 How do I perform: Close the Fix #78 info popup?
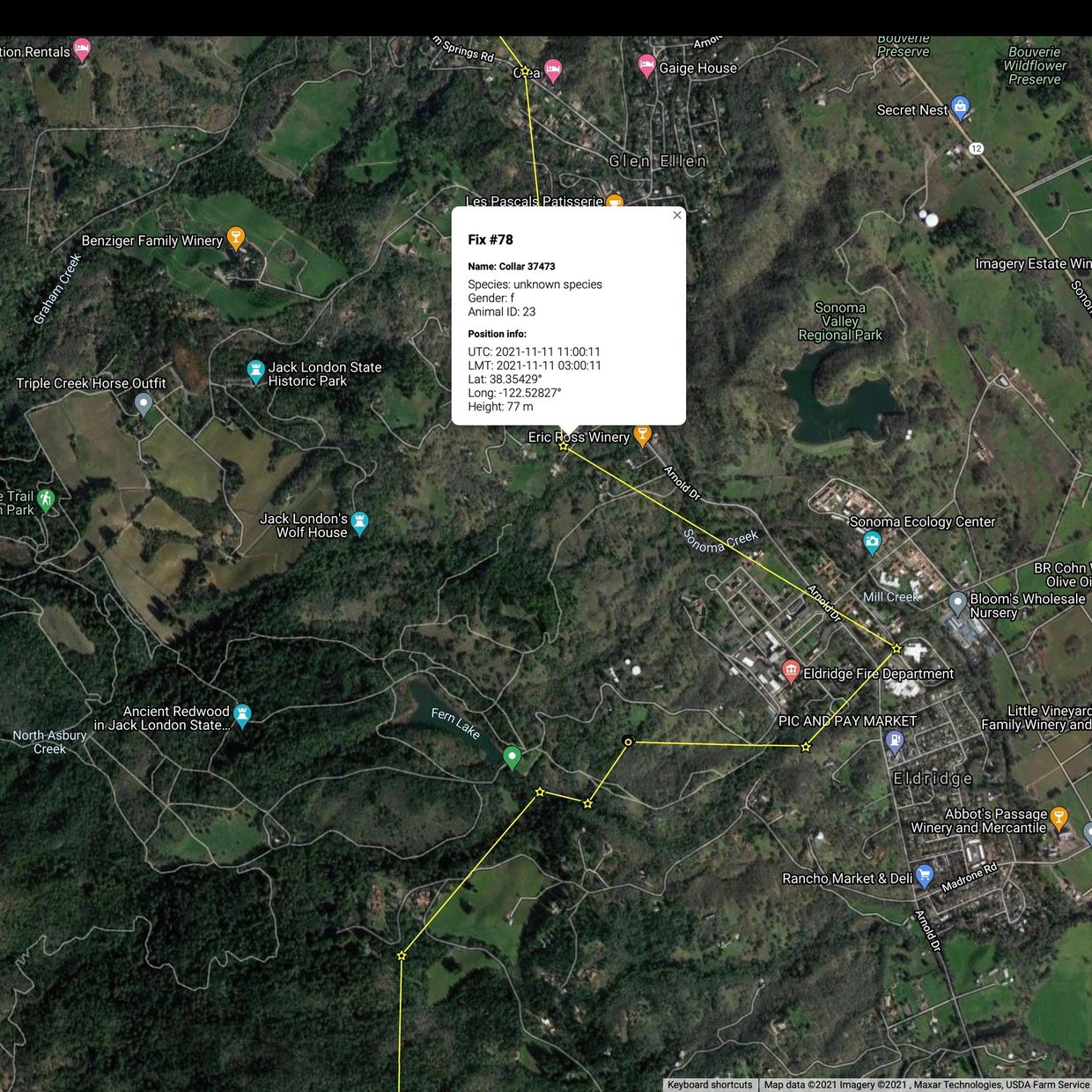click(x=676, y=215)
